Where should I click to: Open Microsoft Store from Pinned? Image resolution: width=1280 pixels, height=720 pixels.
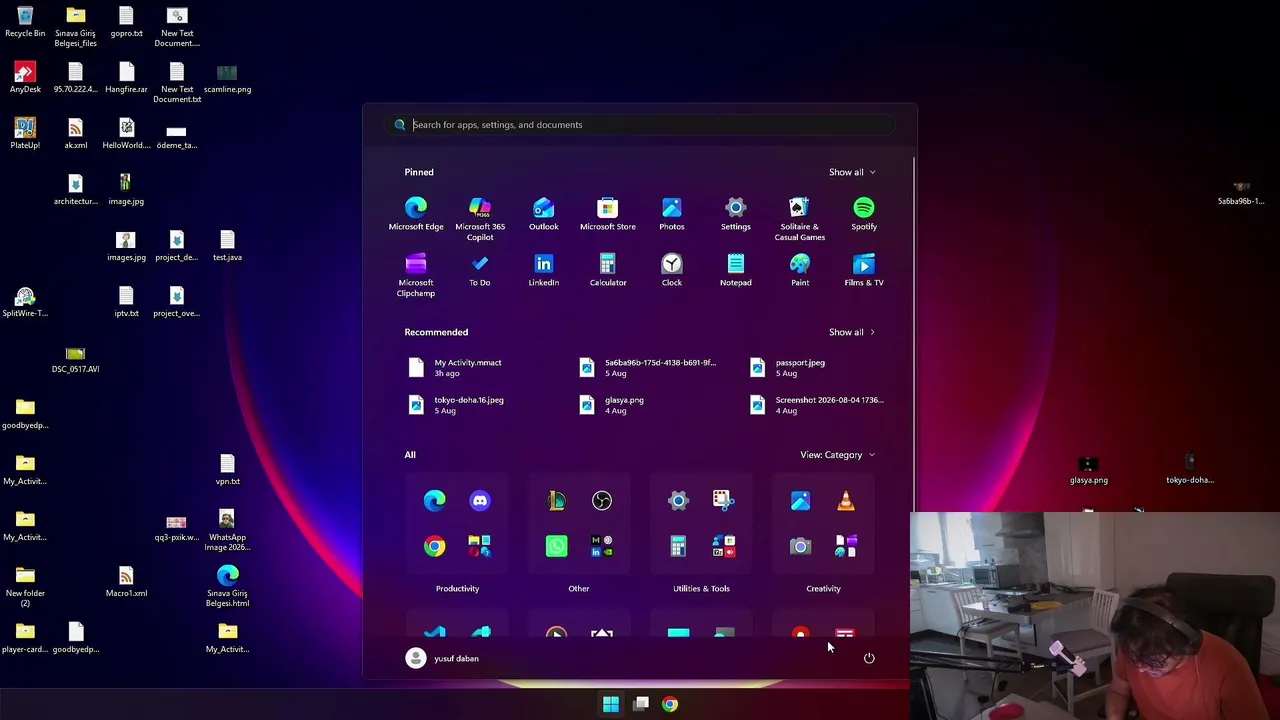point(608,214)
